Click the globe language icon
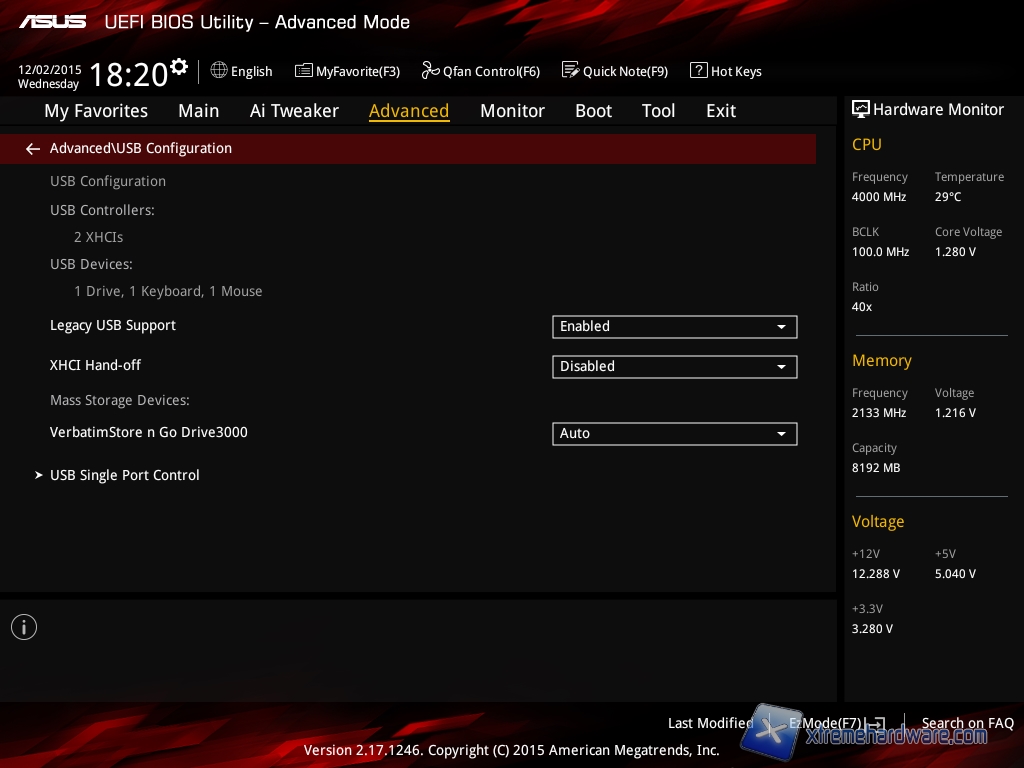The image size is (1024, 768). coord(219,70)
